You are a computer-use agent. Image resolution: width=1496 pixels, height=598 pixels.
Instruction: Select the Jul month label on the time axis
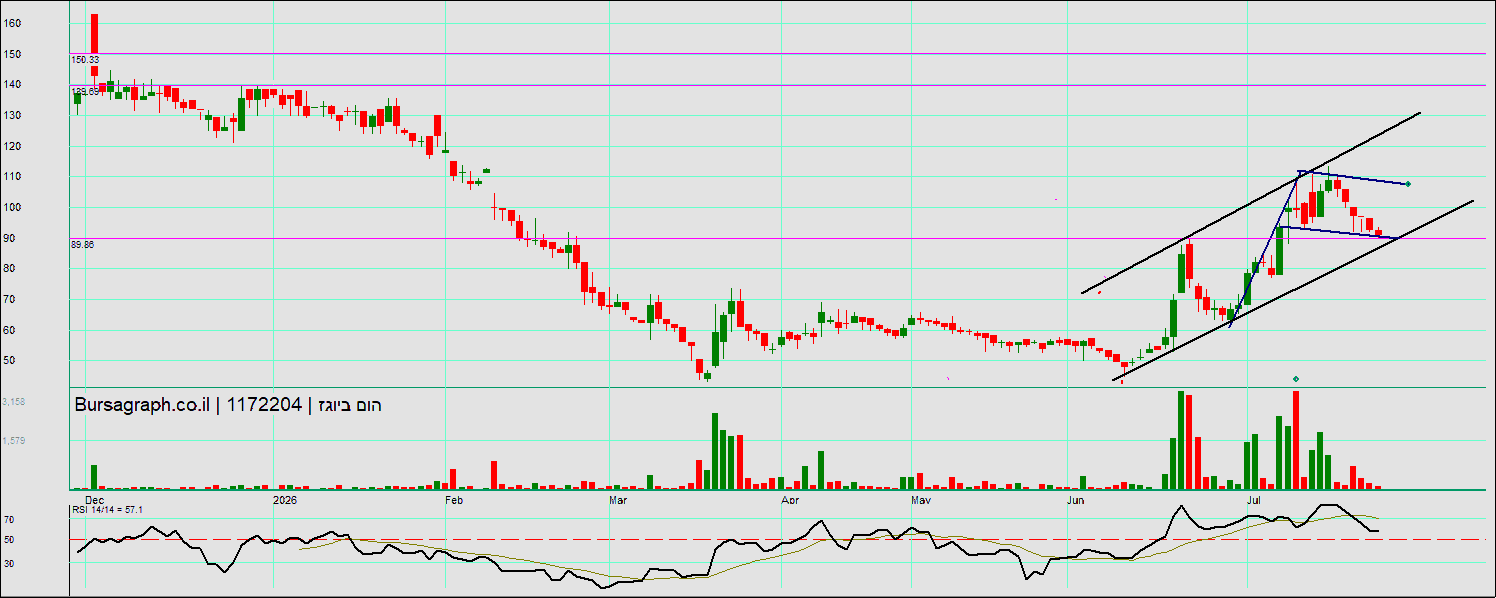point(1254,498)
